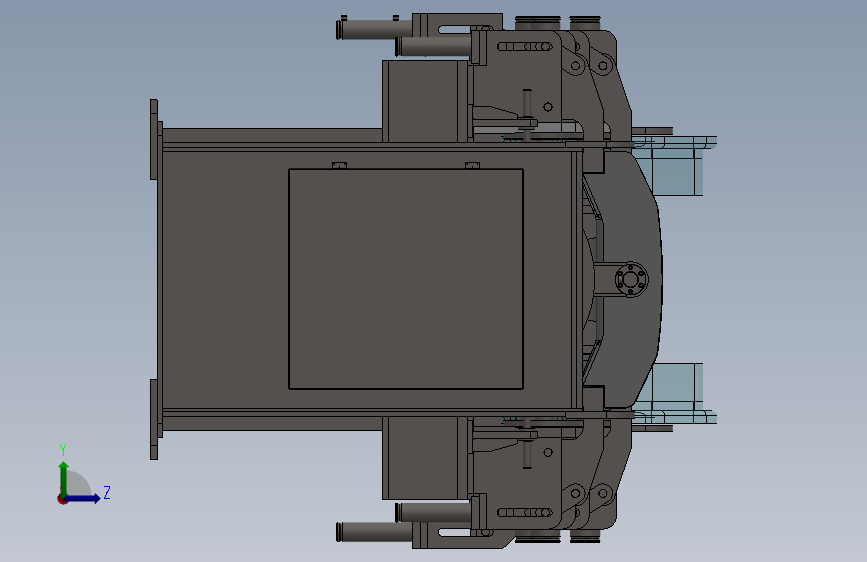
Task: Select the bottommost cylinder rod on the assembly
Action: tap(374, 532)
